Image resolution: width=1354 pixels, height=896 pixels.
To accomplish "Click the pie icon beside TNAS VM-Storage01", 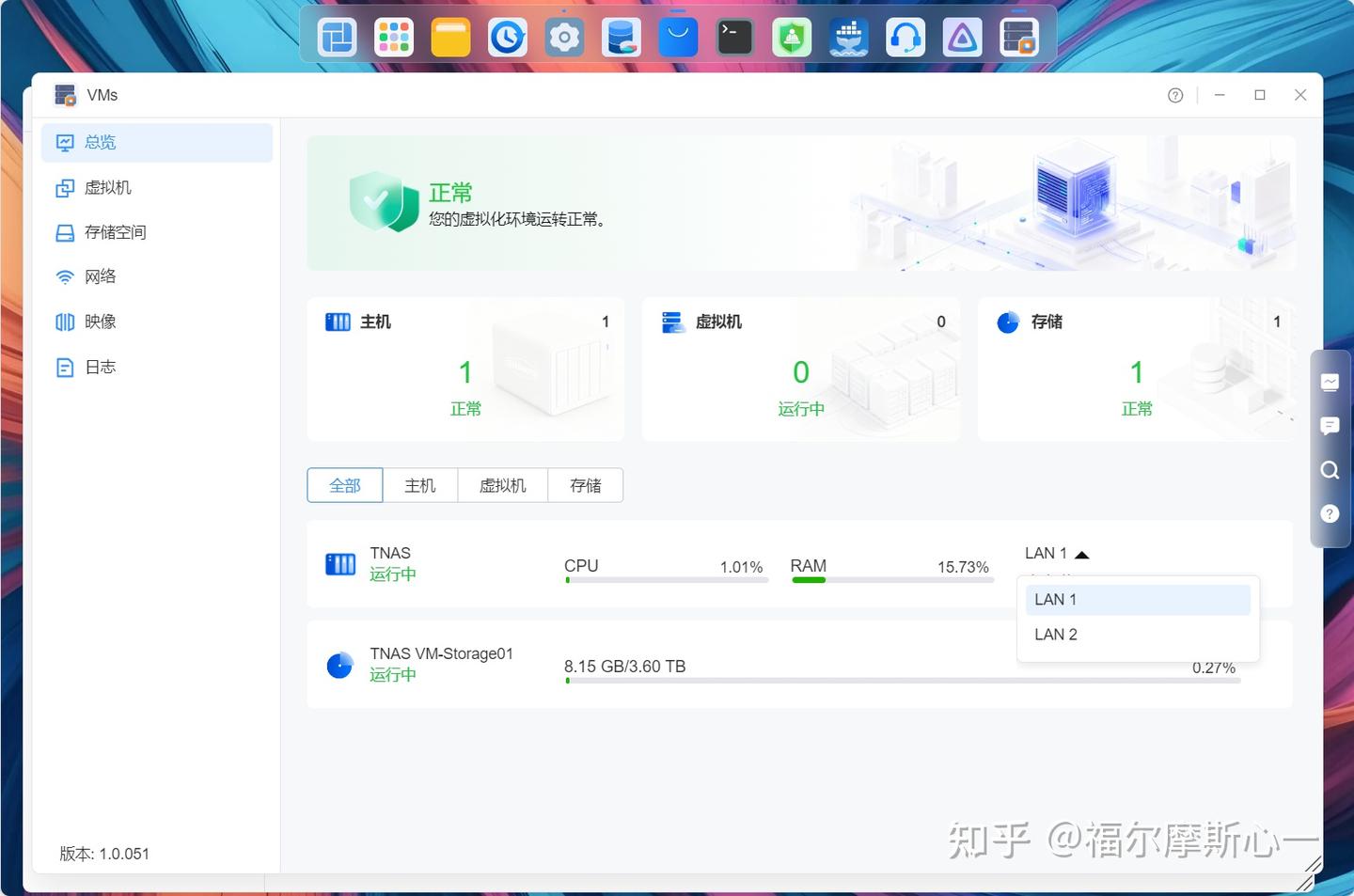I will [339, 665].
